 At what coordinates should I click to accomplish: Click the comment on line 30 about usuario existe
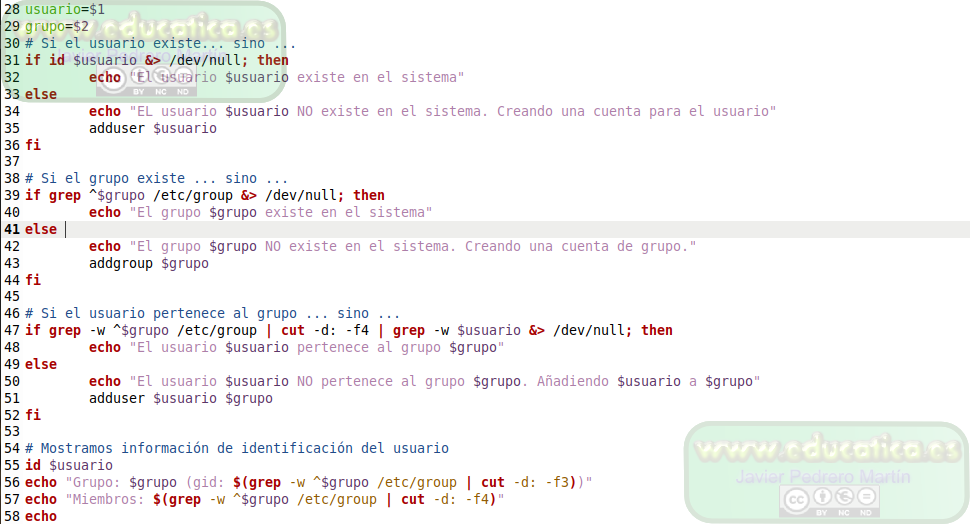(160, 43)
